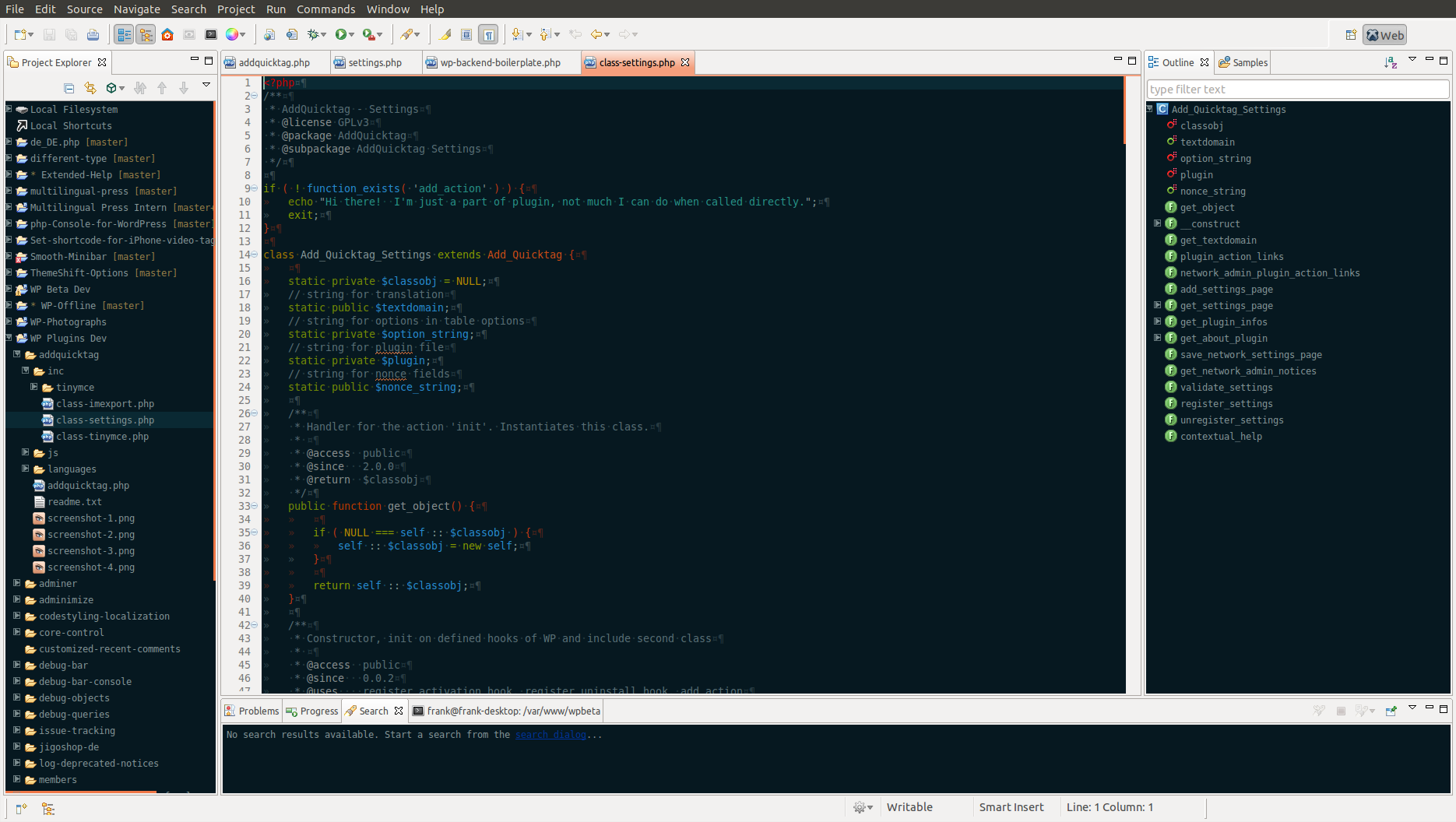Close the Outline view tab
Screen dimensions: 1456x822
coord(1205,62)
